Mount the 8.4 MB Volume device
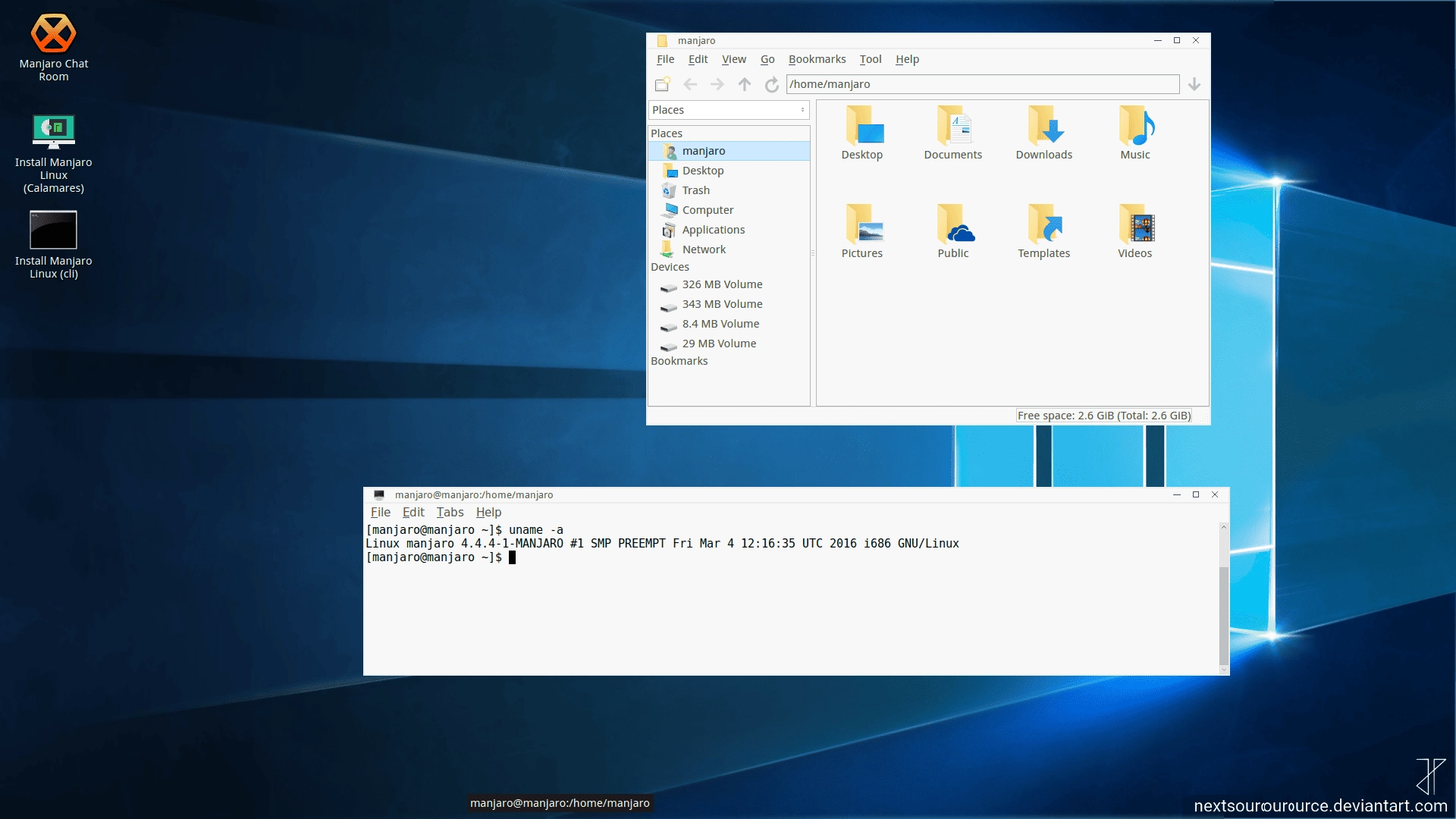This screenshot has height=819, width=1456. click(729, 324)
